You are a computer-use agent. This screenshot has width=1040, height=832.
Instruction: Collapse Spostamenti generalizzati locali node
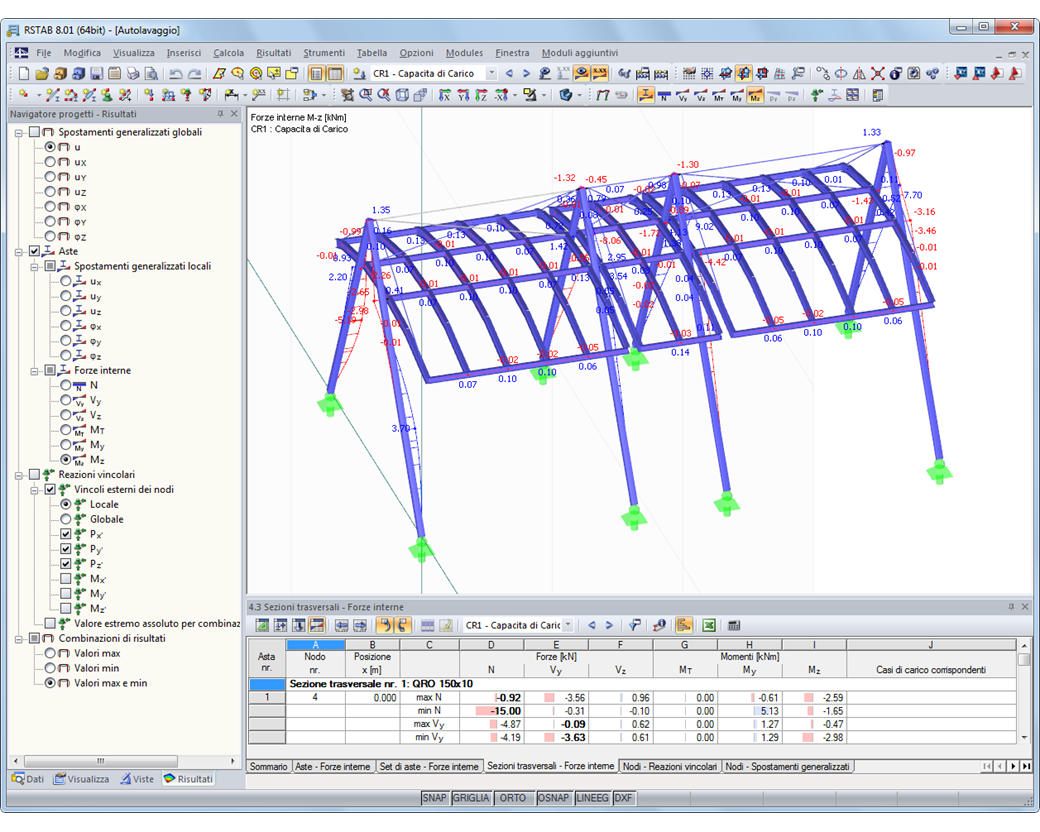pyautogui.click(x=34, y=266)
